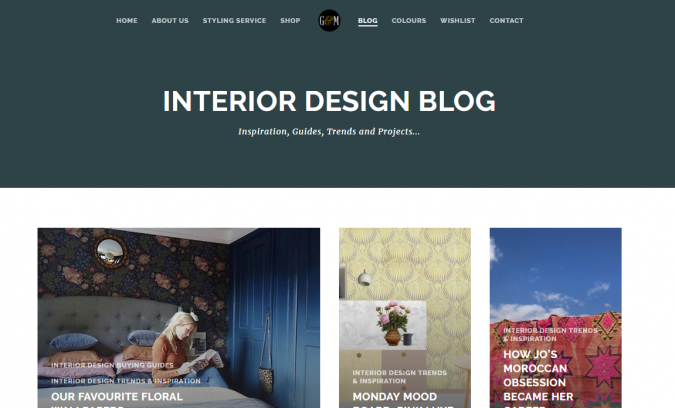Open the Home menu item
Screen dimensions: 675x408
[x=127, y=21]
